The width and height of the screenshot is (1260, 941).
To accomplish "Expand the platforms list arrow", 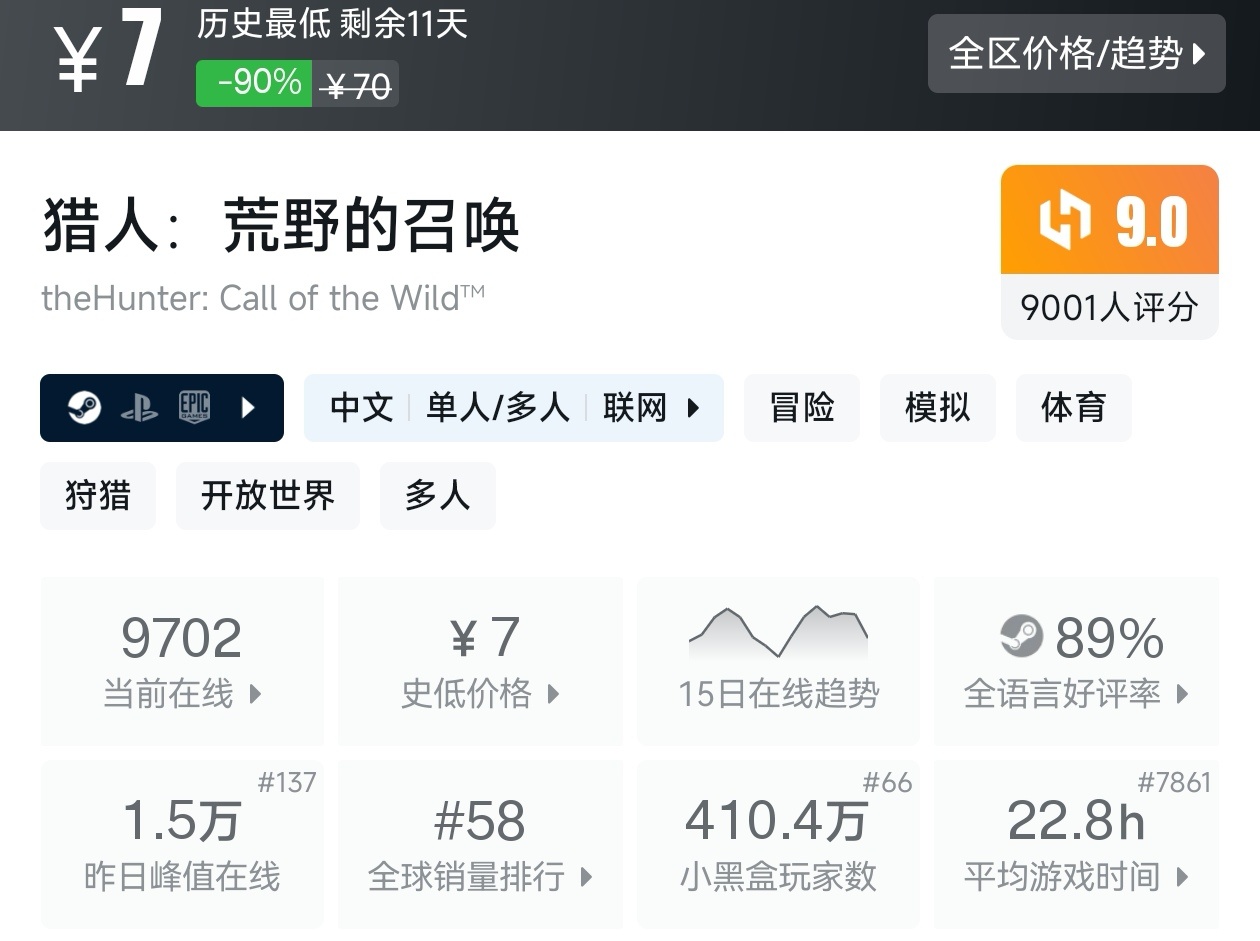I will pos(248,408).
